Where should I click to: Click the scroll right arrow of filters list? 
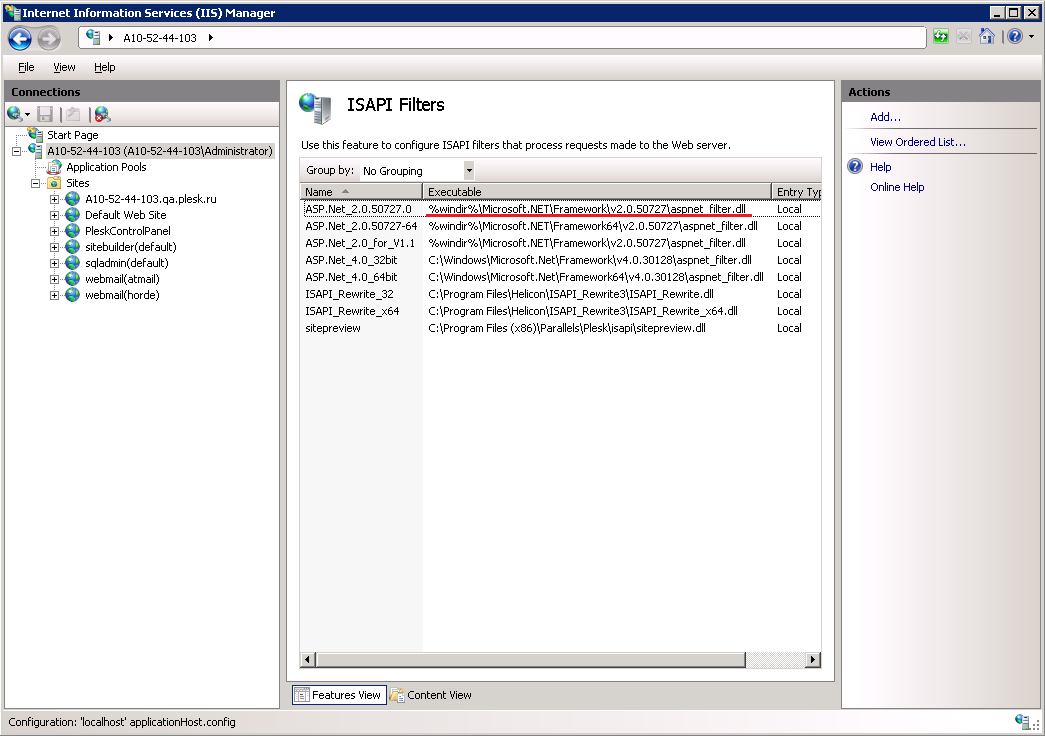pyautogui.click(x=812, y=660)
